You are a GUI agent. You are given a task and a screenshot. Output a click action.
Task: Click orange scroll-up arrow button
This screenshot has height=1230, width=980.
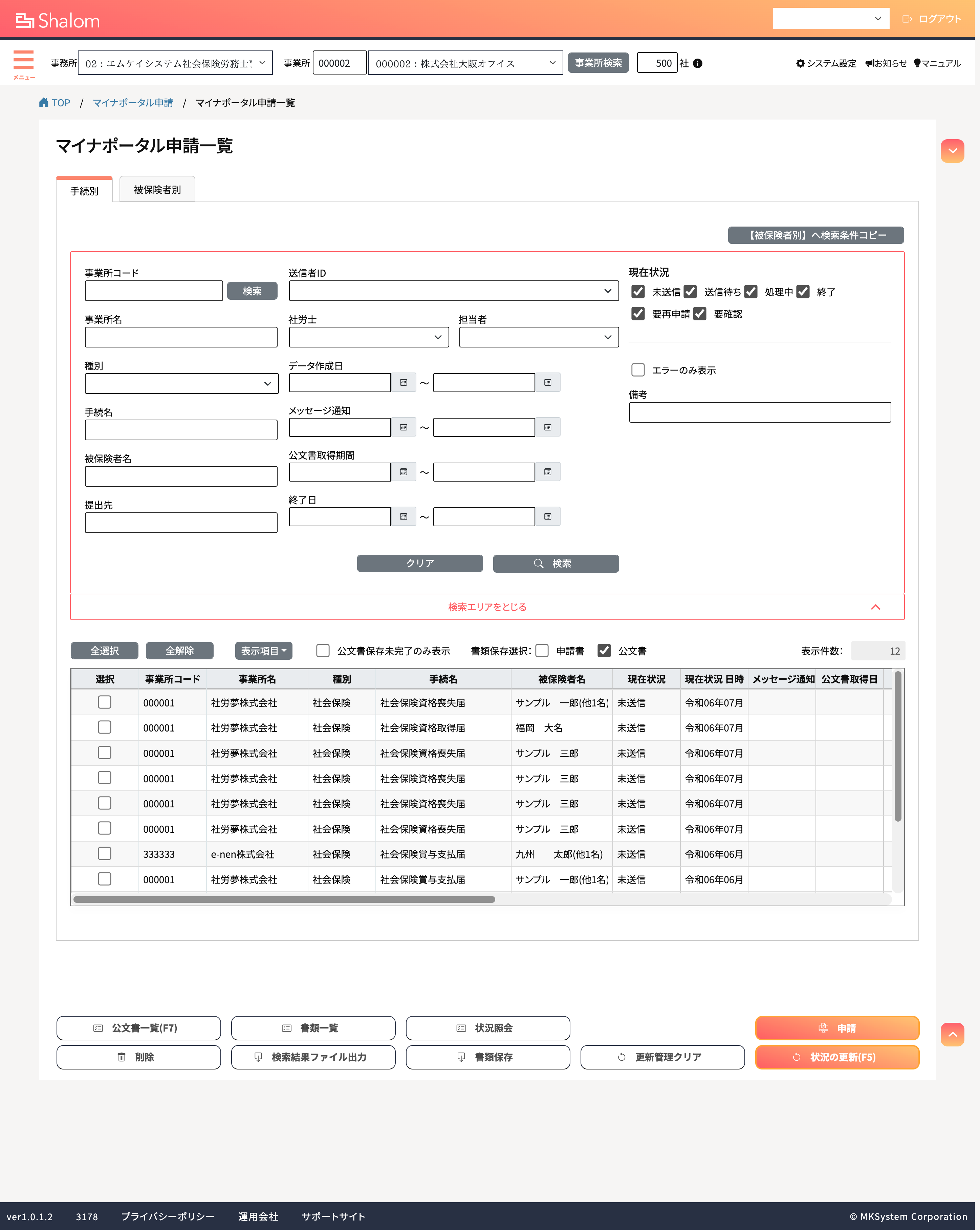[x=952, y=1034]
